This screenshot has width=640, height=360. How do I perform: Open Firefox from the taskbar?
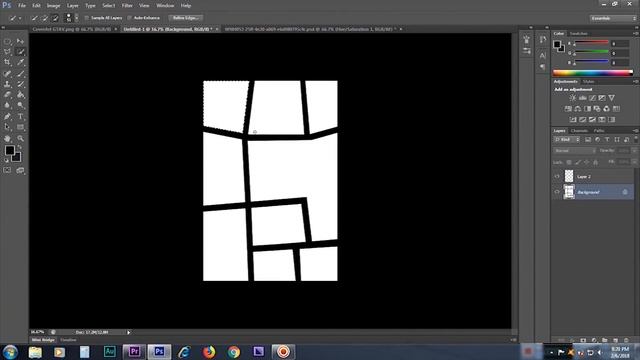coord(209,351)
